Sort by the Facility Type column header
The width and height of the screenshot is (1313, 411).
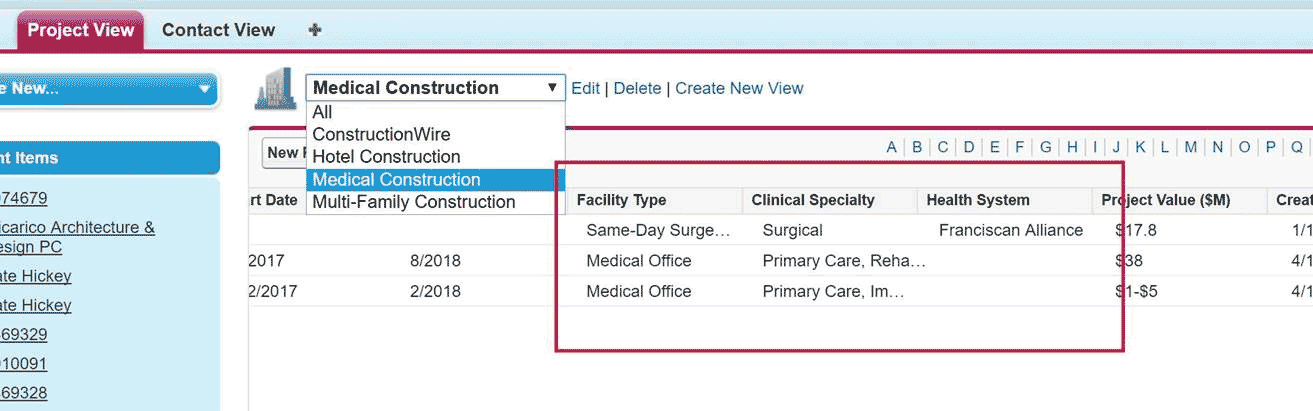(621, 200)
